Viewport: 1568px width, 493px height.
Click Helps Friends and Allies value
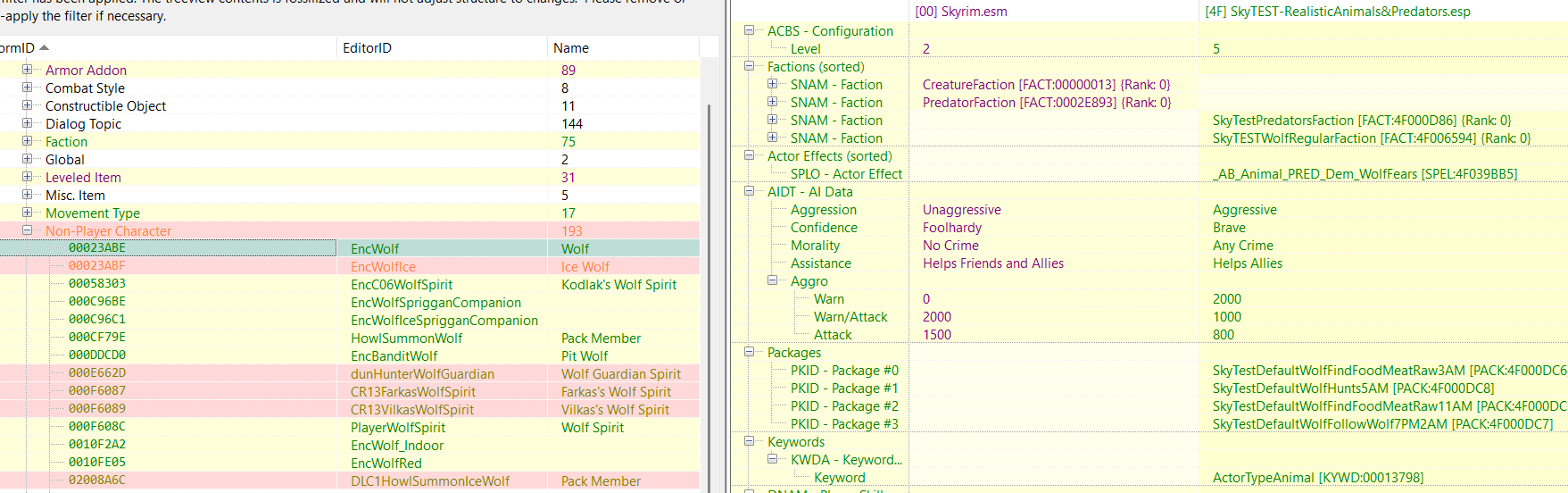992,263
